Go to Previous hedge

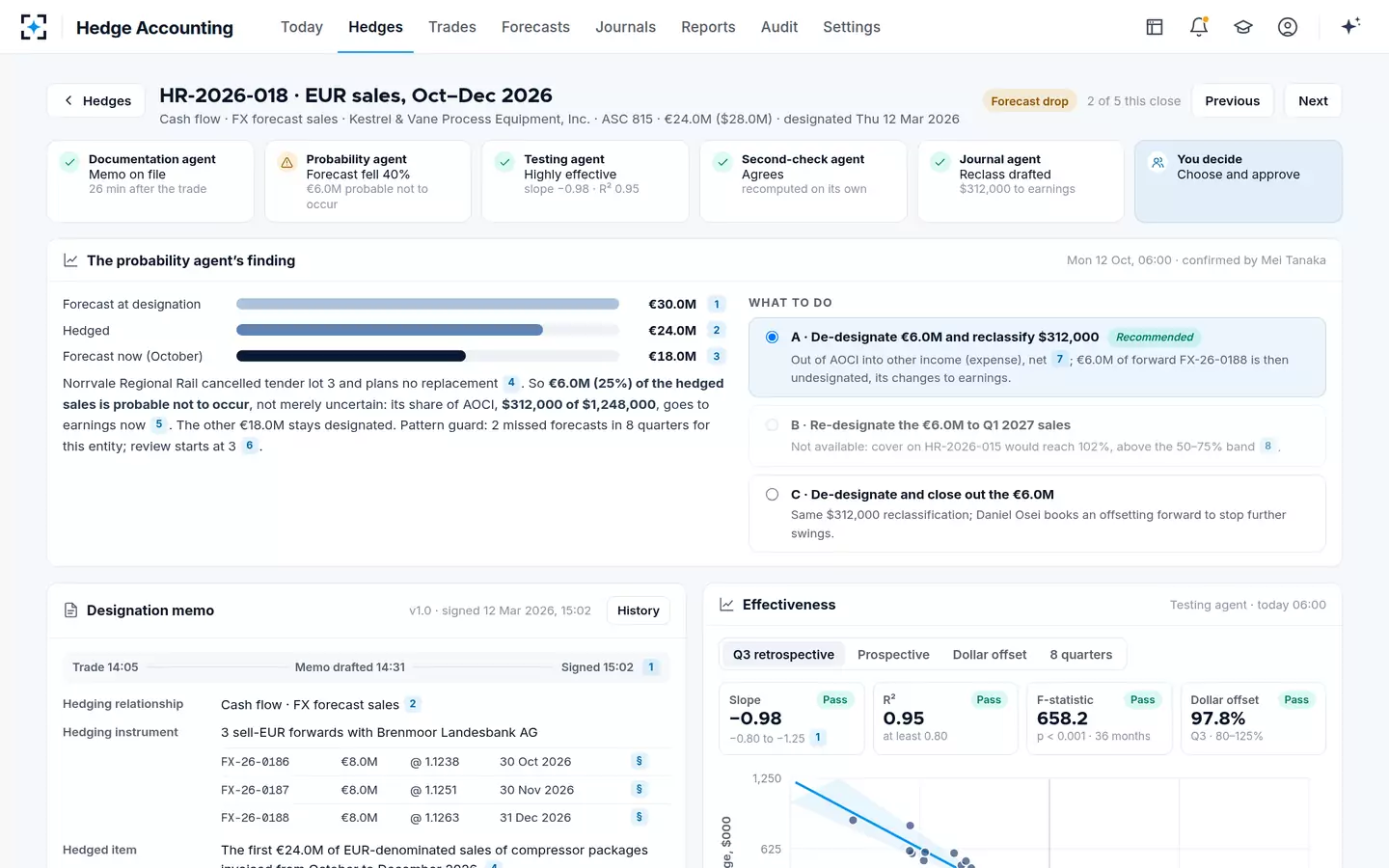click(x=1233, y=100)
